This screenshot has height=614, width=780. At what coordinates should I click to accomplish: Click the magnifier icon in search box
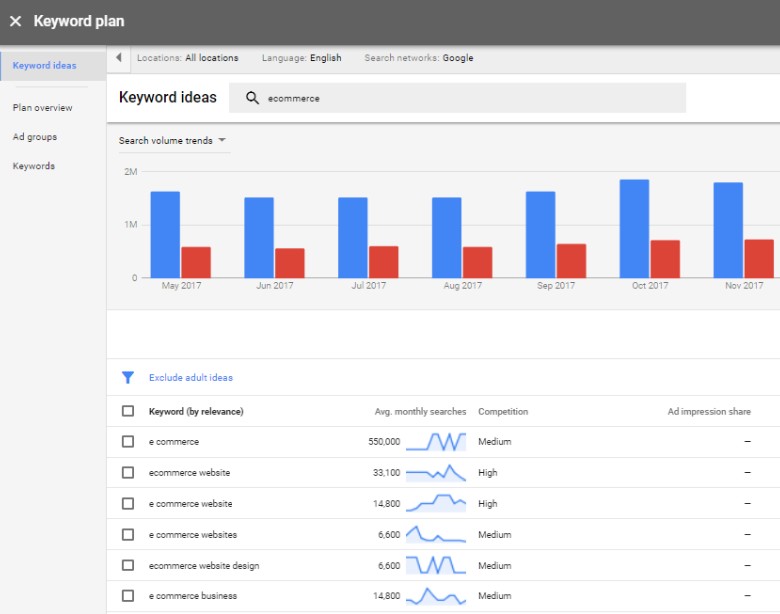coord(252,98)
